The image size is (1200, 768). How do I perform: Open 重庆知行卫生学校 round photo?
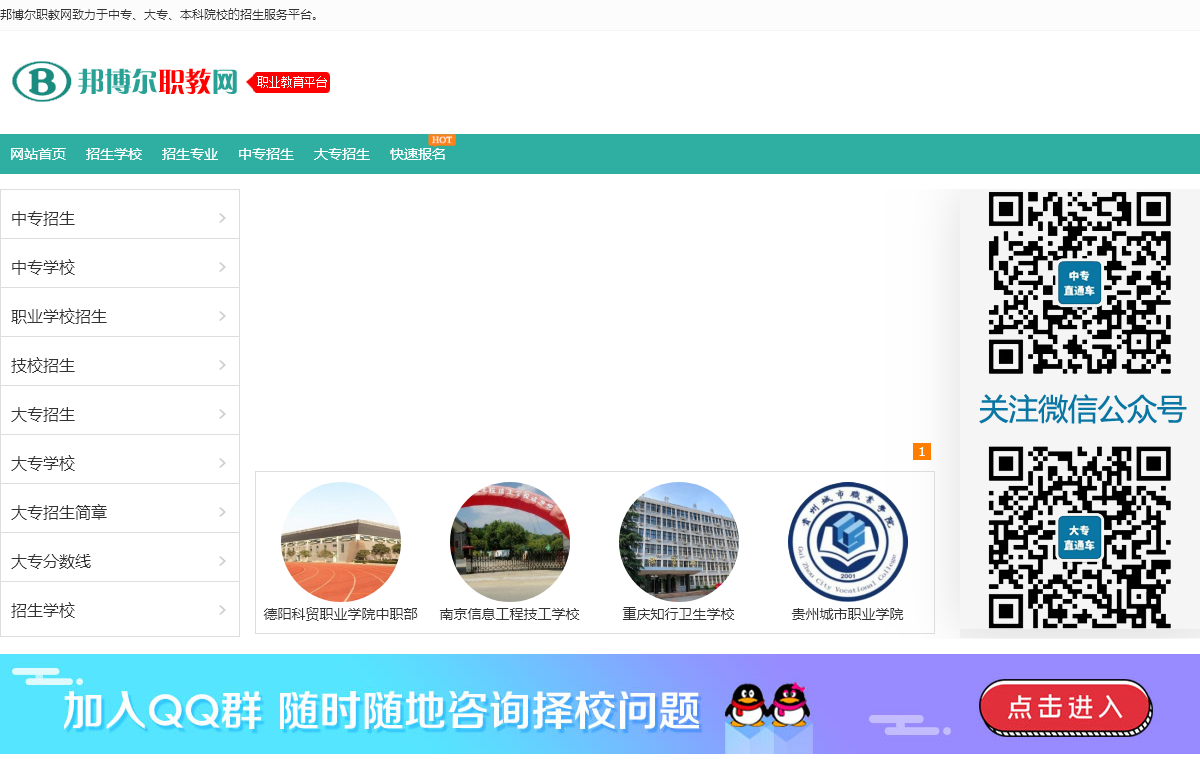(x=679, y=542)
